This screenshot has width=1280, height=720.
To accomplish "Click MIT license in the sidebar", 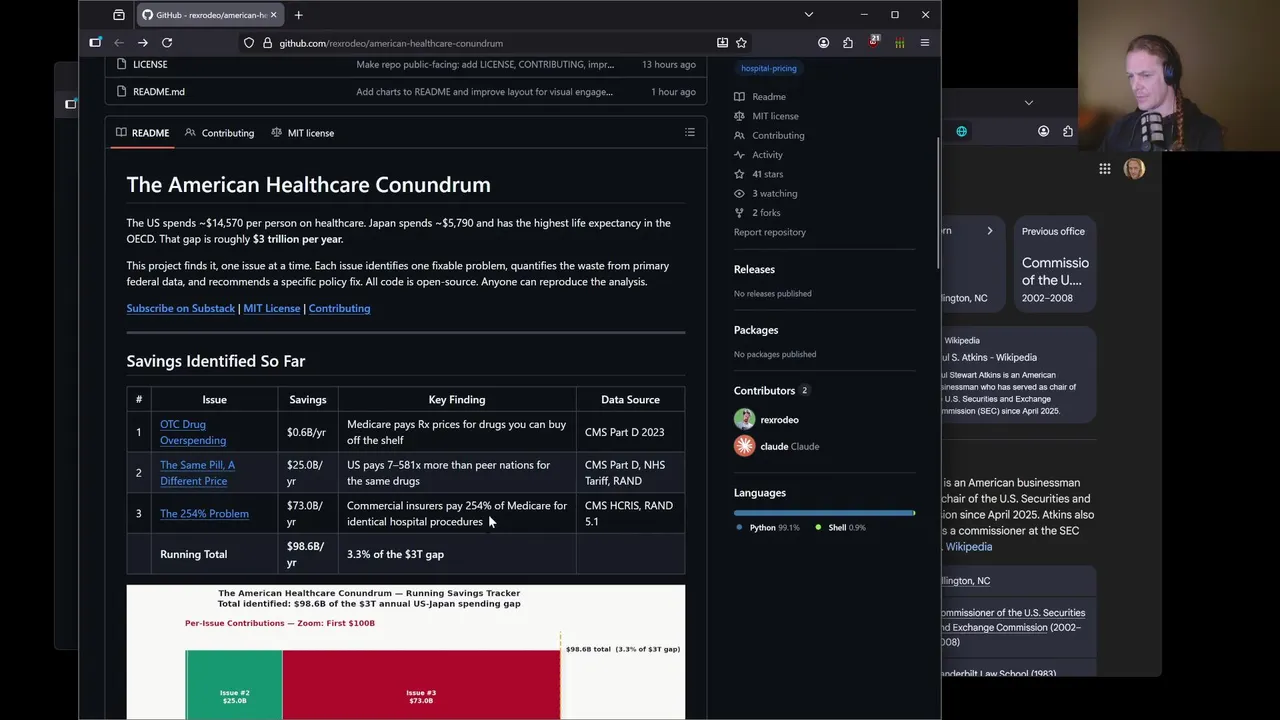I will [766, 116].
